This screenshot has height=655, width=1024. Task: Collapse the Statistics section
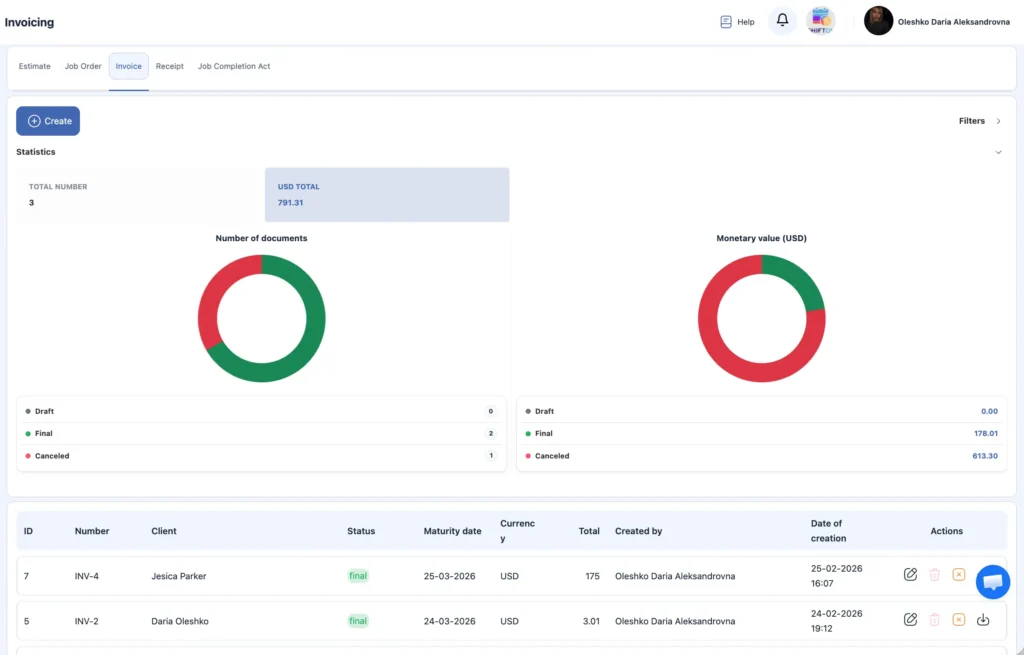click(x=998, y=152)
